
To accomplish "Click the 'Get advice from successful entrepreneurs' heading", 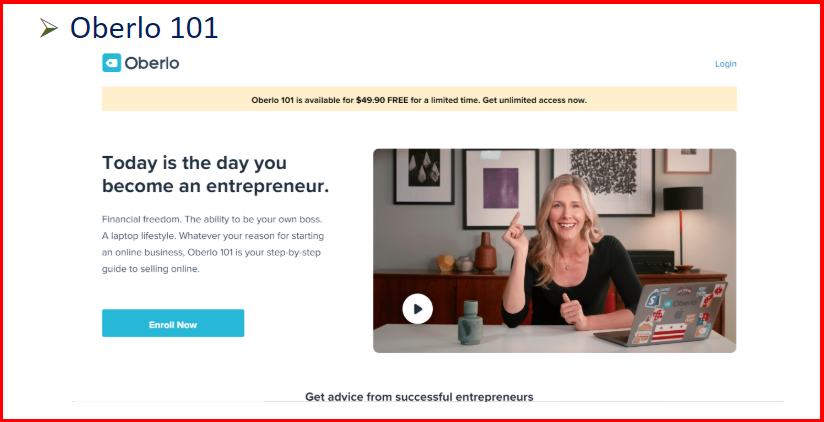I will pos(419,396).
